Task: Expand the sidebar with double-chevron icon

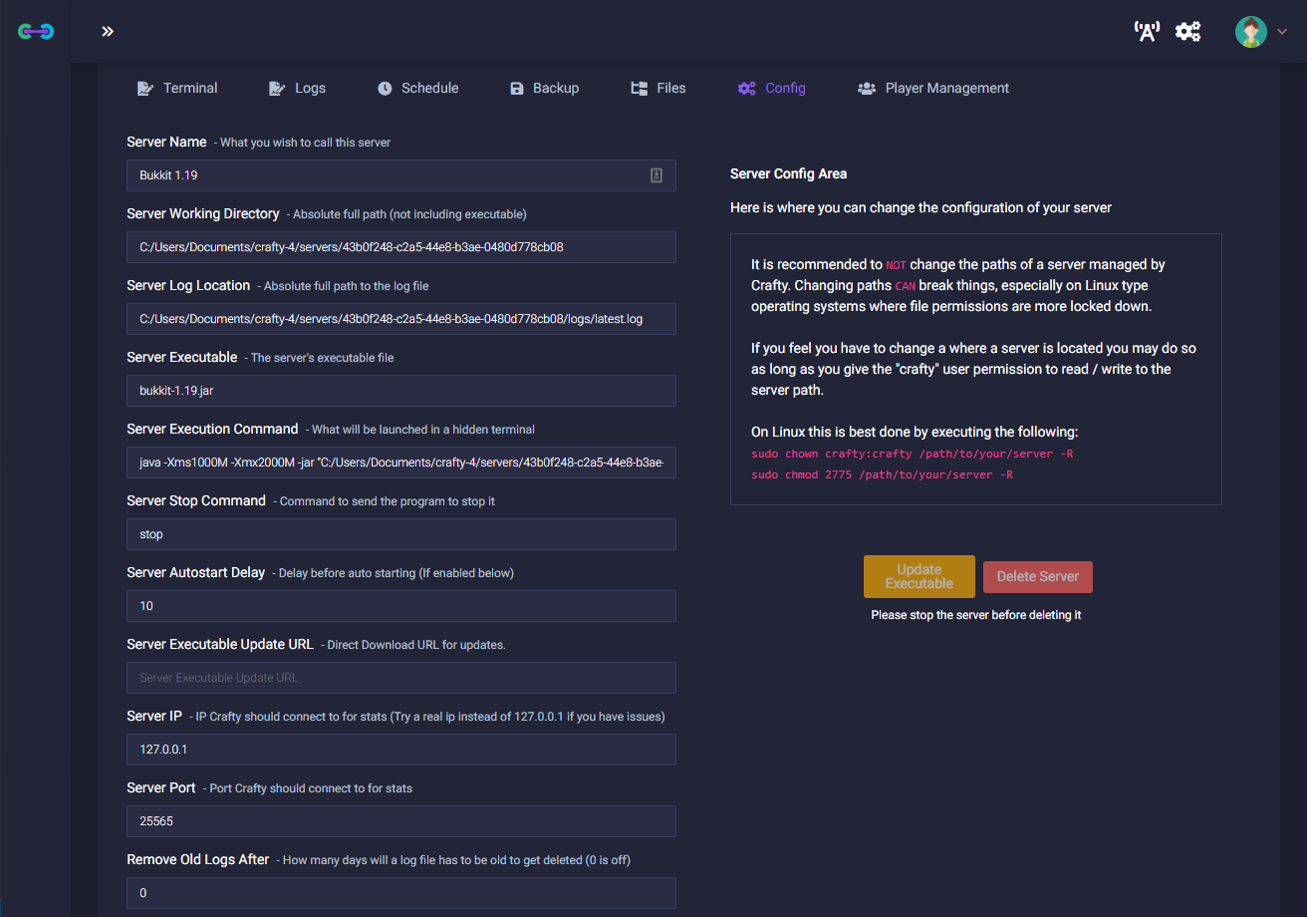Action: [108, 32]
